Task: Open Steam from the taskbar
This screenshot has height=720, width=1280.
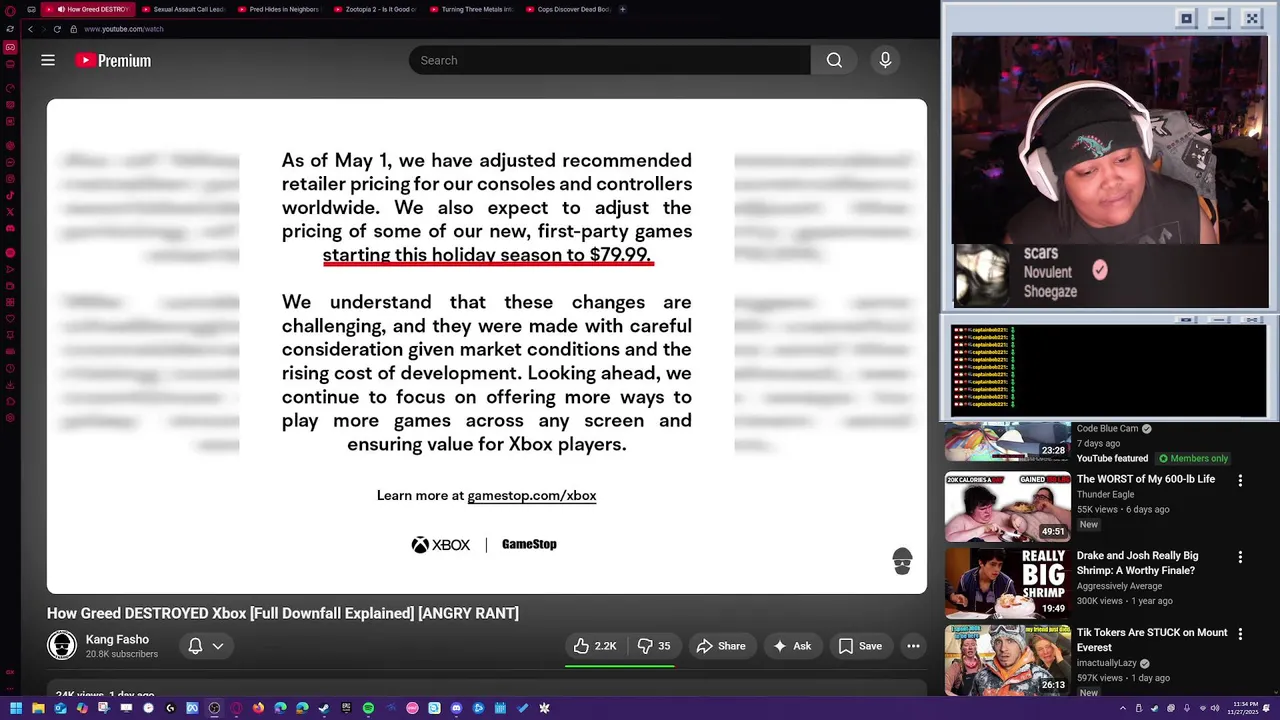Action: 324,708
